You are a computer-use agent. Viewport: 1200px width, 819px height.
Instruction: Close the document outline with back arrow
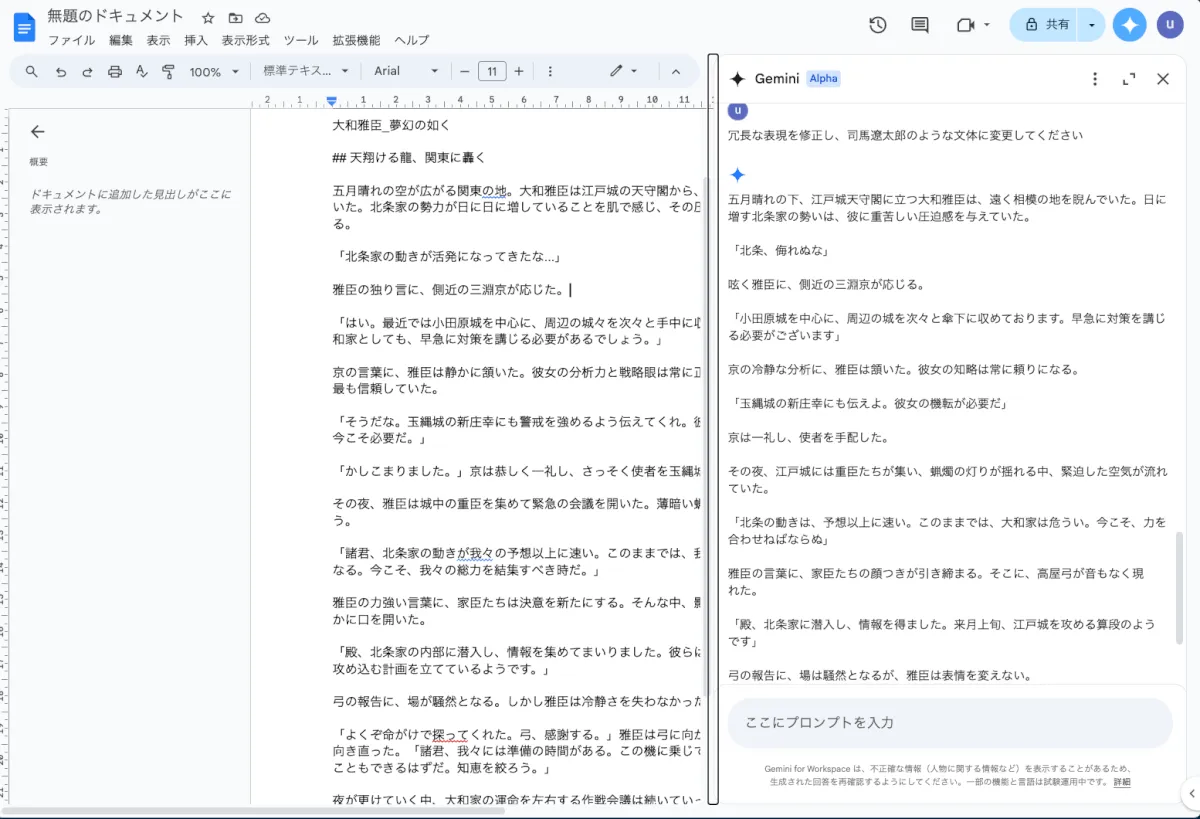[x=38, y=131]
